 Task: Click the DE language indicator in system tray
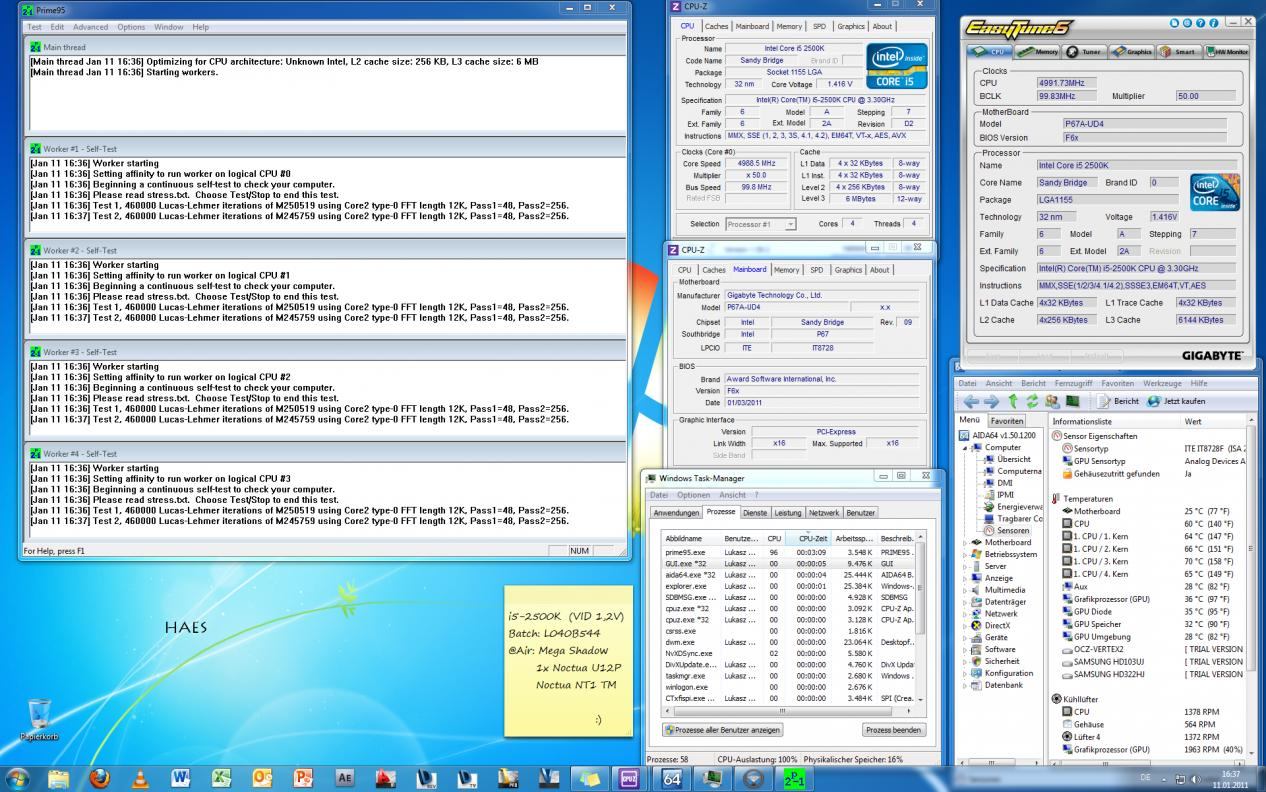click(1145, 777)
